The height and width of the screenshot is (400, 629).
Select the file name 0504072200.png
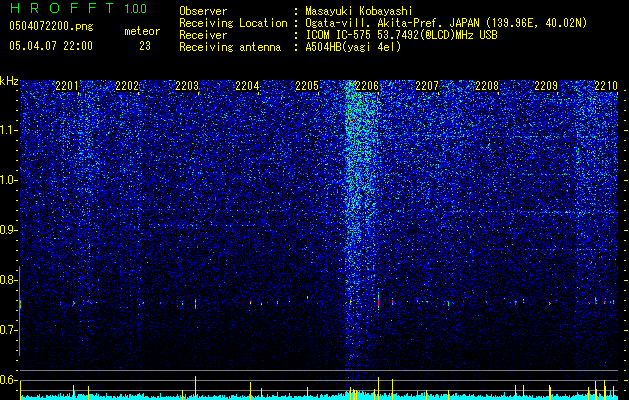point(51,27)
